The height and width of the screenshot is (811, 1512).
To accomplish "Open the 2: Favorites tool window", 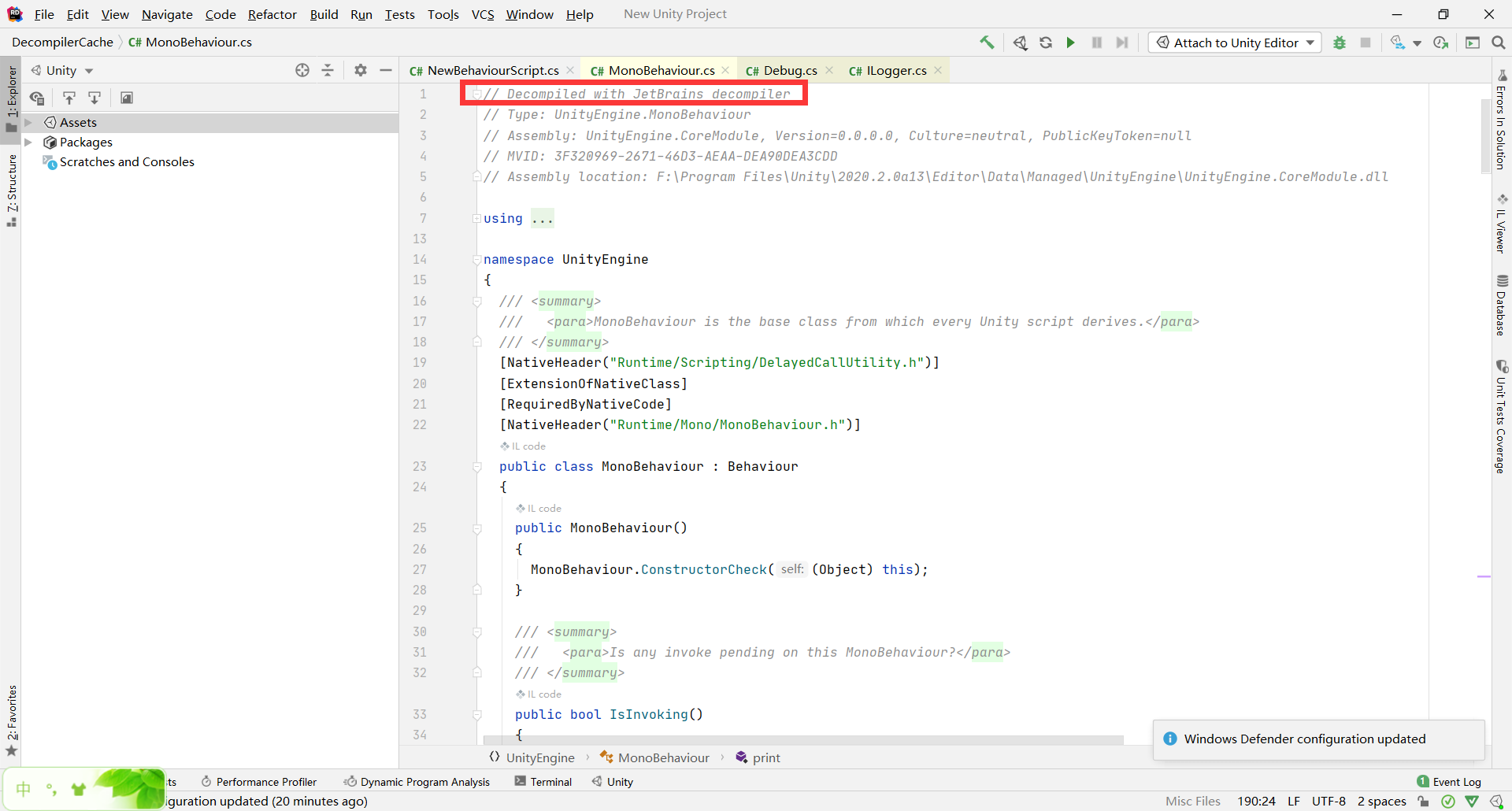I will [11, 720].
